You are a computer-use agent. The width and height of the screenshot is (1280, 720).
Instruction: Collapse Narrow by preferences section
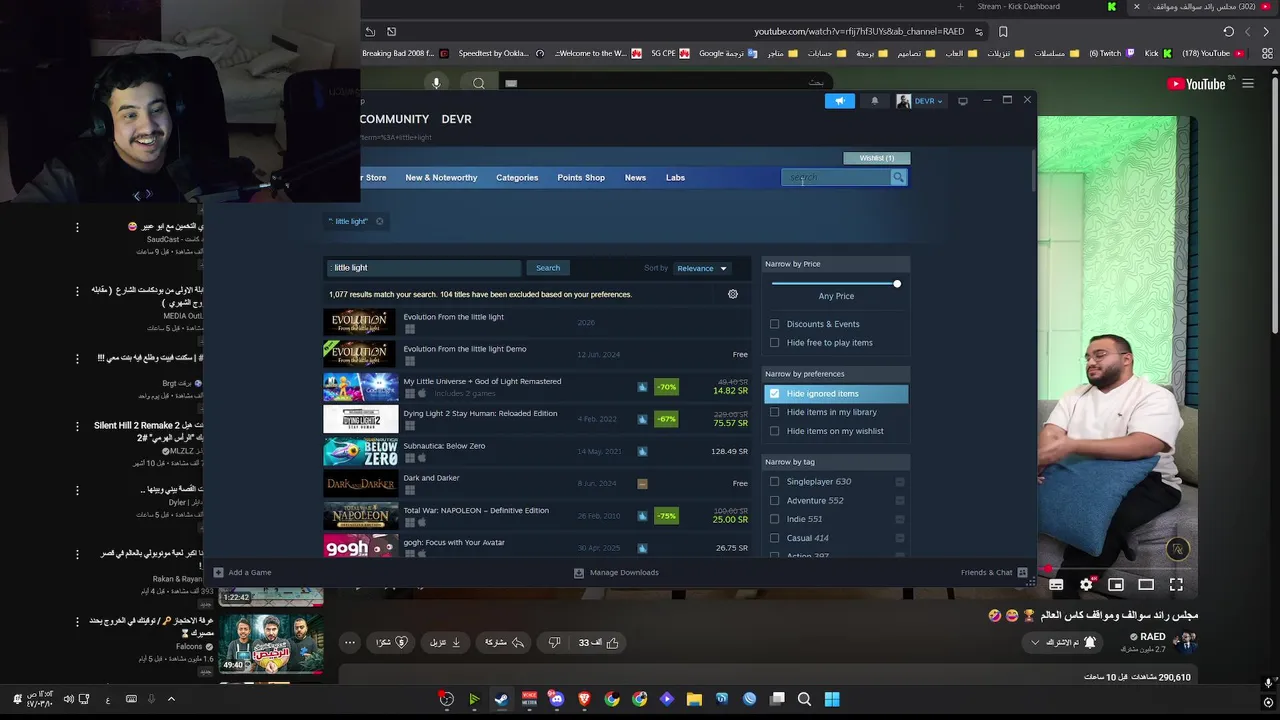(836, 374)
